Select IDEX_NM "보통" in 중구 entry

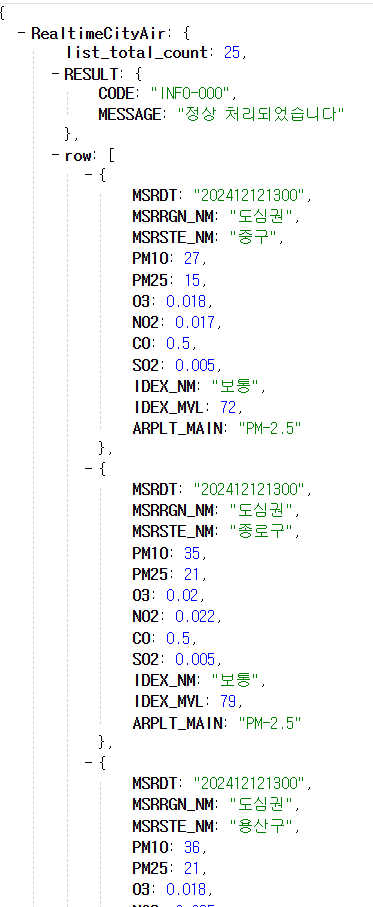pyautogui.click(x=235, y=385)
